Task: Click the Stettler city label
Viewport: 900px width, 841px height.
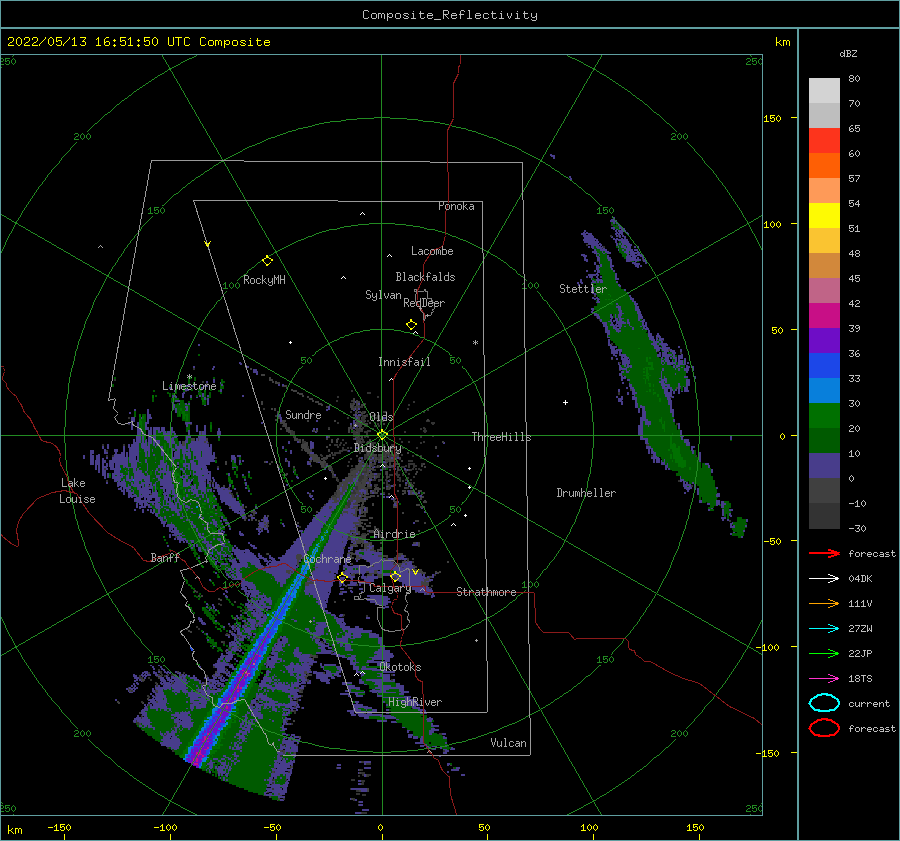Action: tap(583, 289)
